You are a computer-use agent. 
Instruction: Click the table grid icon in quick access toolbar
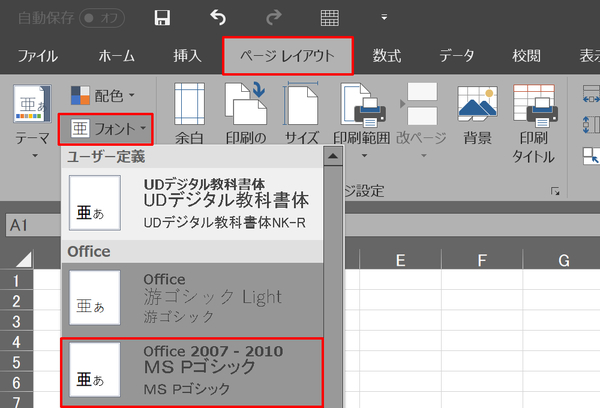tap(329, 18)
